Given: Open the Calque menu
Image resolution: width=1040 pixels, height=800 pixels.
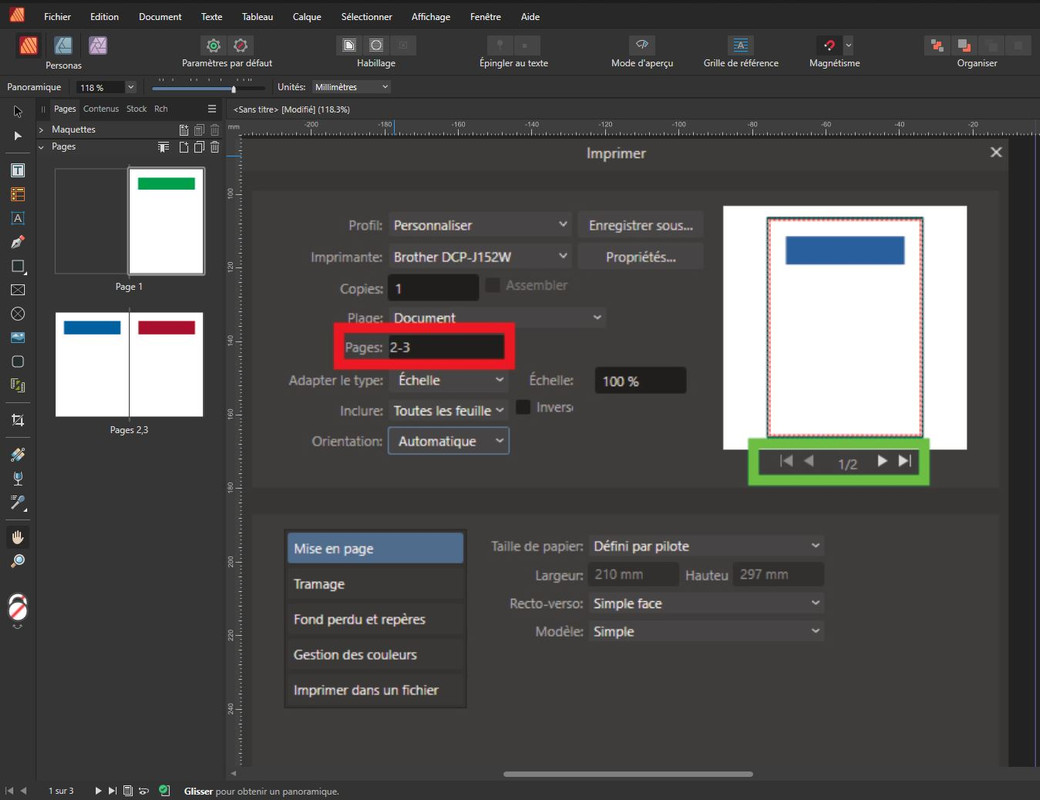Looking at the screenshot, I should coord(306,17).
